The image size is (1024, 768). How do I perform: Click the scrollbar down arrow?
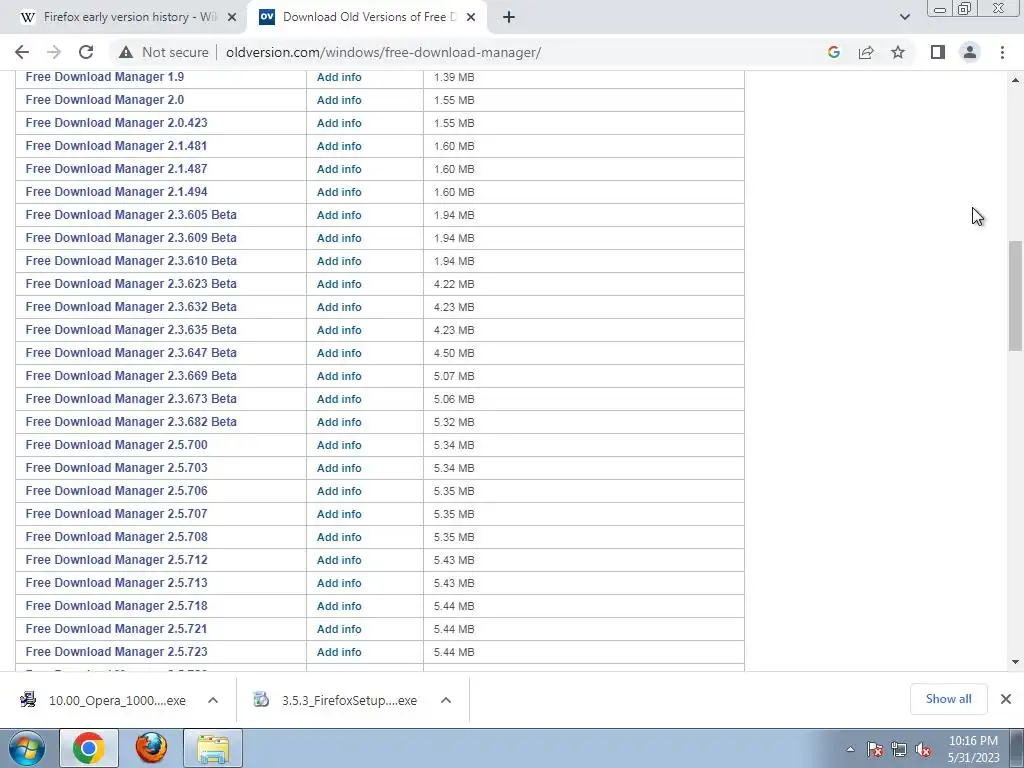[x=1015, y=662]
